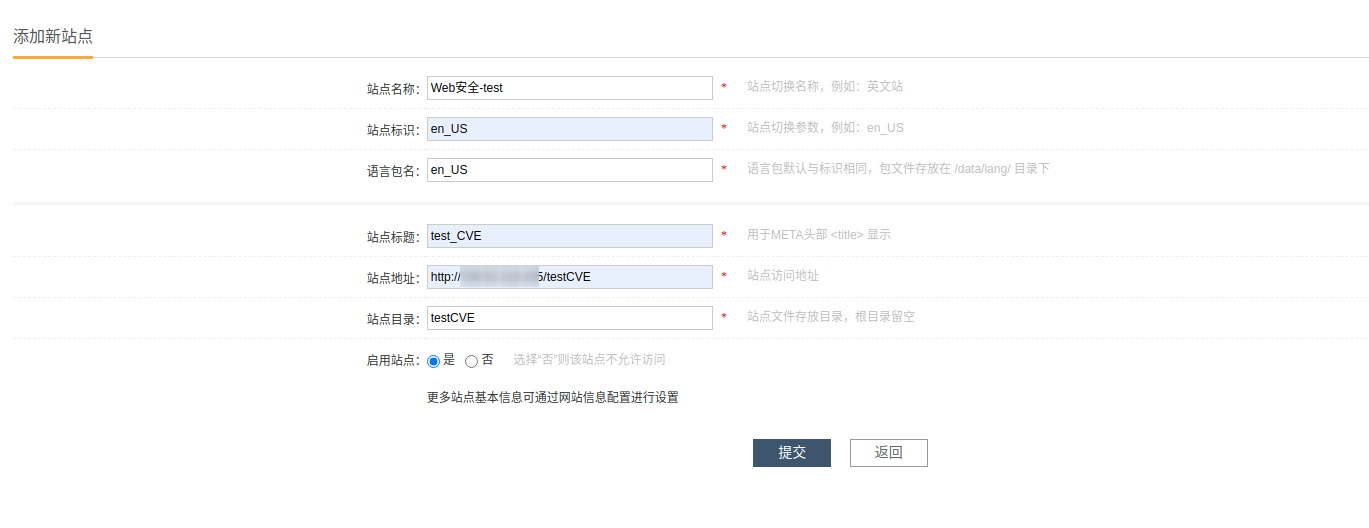Click the 站点访问地址 hint text
This screenshot has height=528, width=1369.
tap(783, 276)
